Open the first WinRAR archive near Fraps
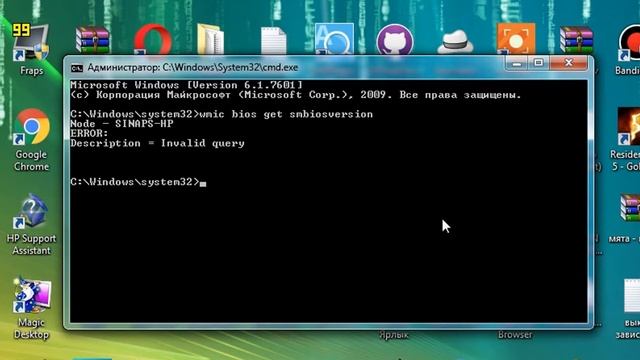This screenshot has width=640, height=360. point(93,40)
